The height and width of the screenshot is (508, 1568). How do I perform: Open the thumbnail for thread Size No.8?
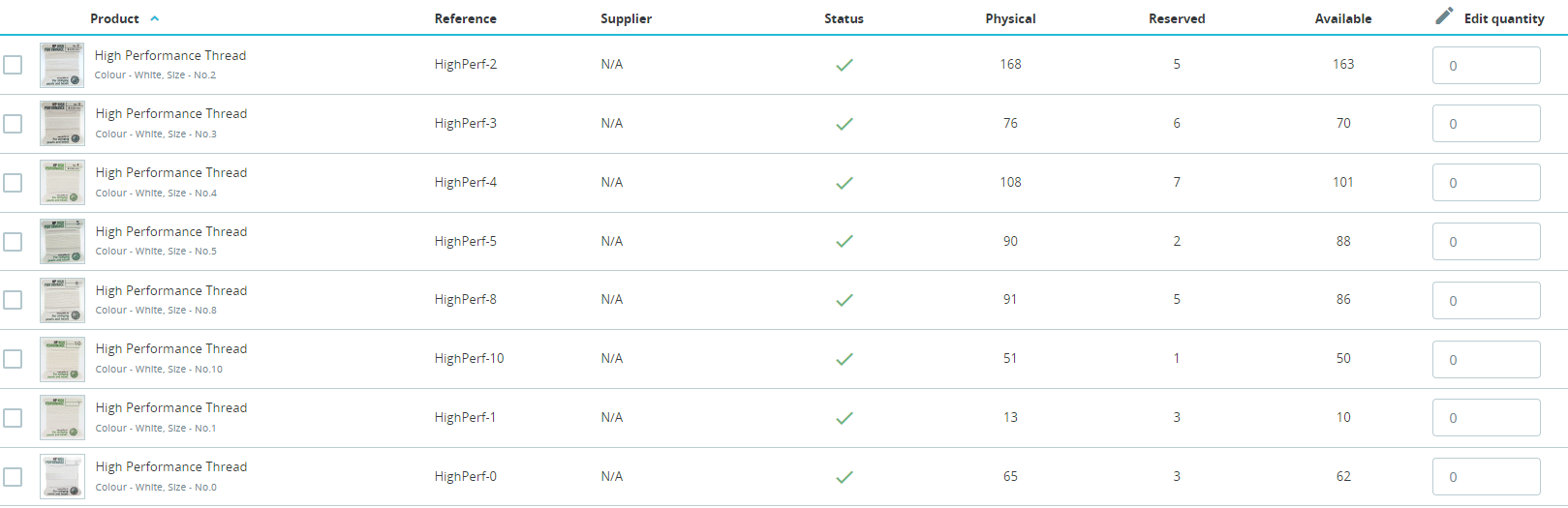pos(62,300)
